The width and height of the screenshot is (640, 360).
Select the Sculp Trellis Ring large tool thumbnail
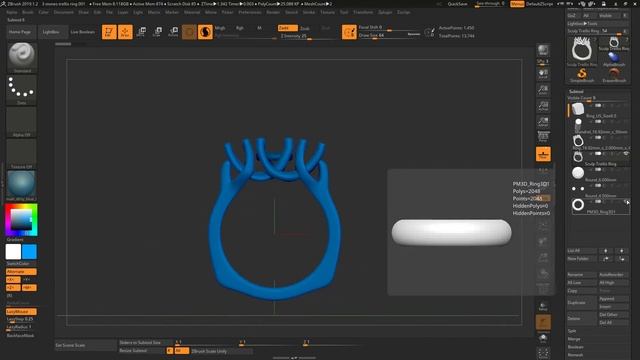(x=582, y=51)
